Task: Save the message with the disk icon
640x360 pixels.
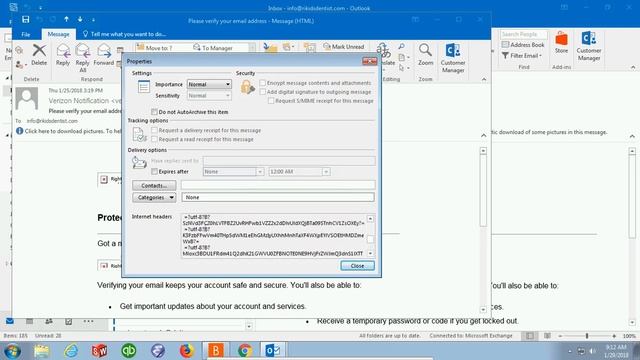Action: (x=25, y=20)
